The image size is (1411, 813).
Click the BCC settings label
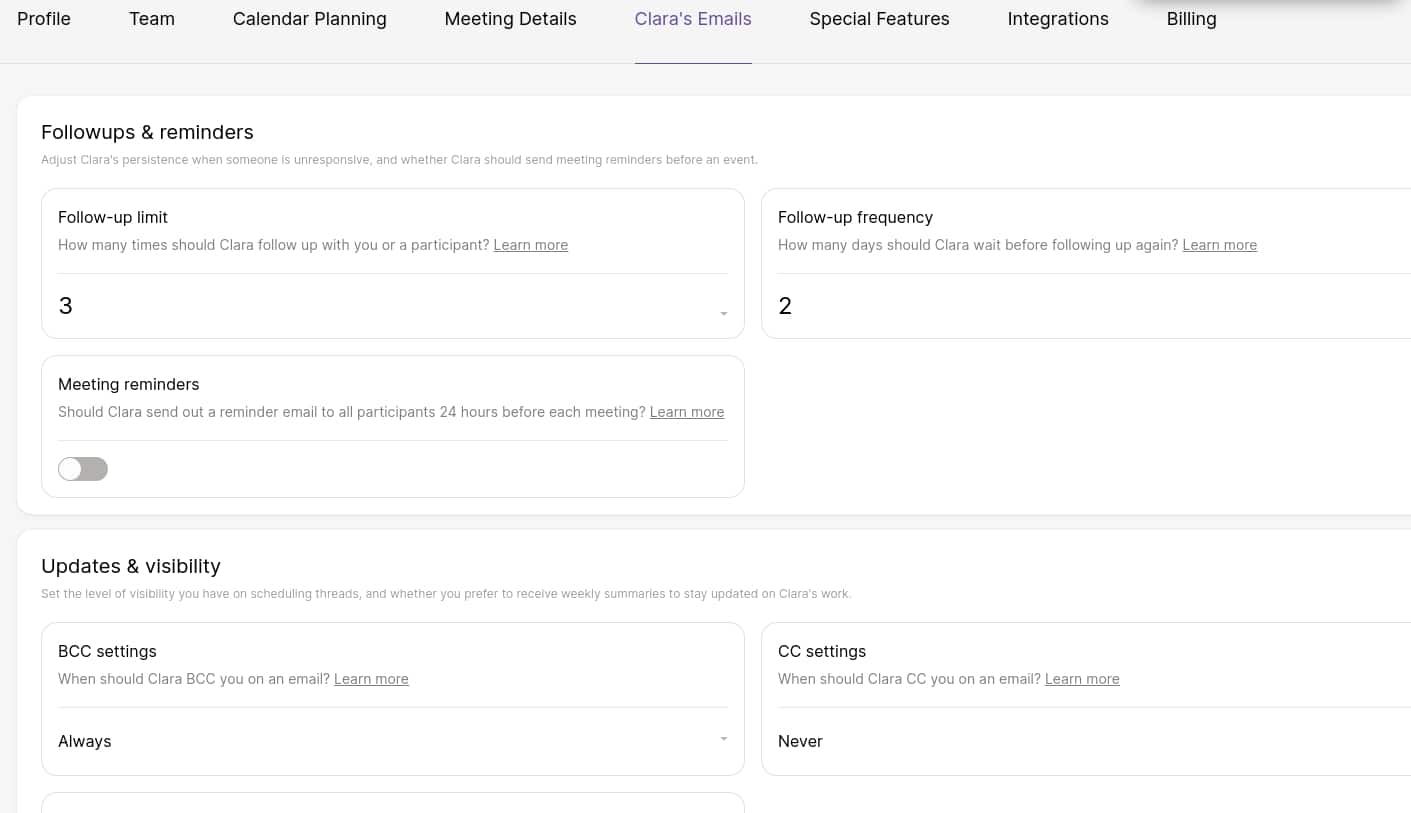coord(107,651)
